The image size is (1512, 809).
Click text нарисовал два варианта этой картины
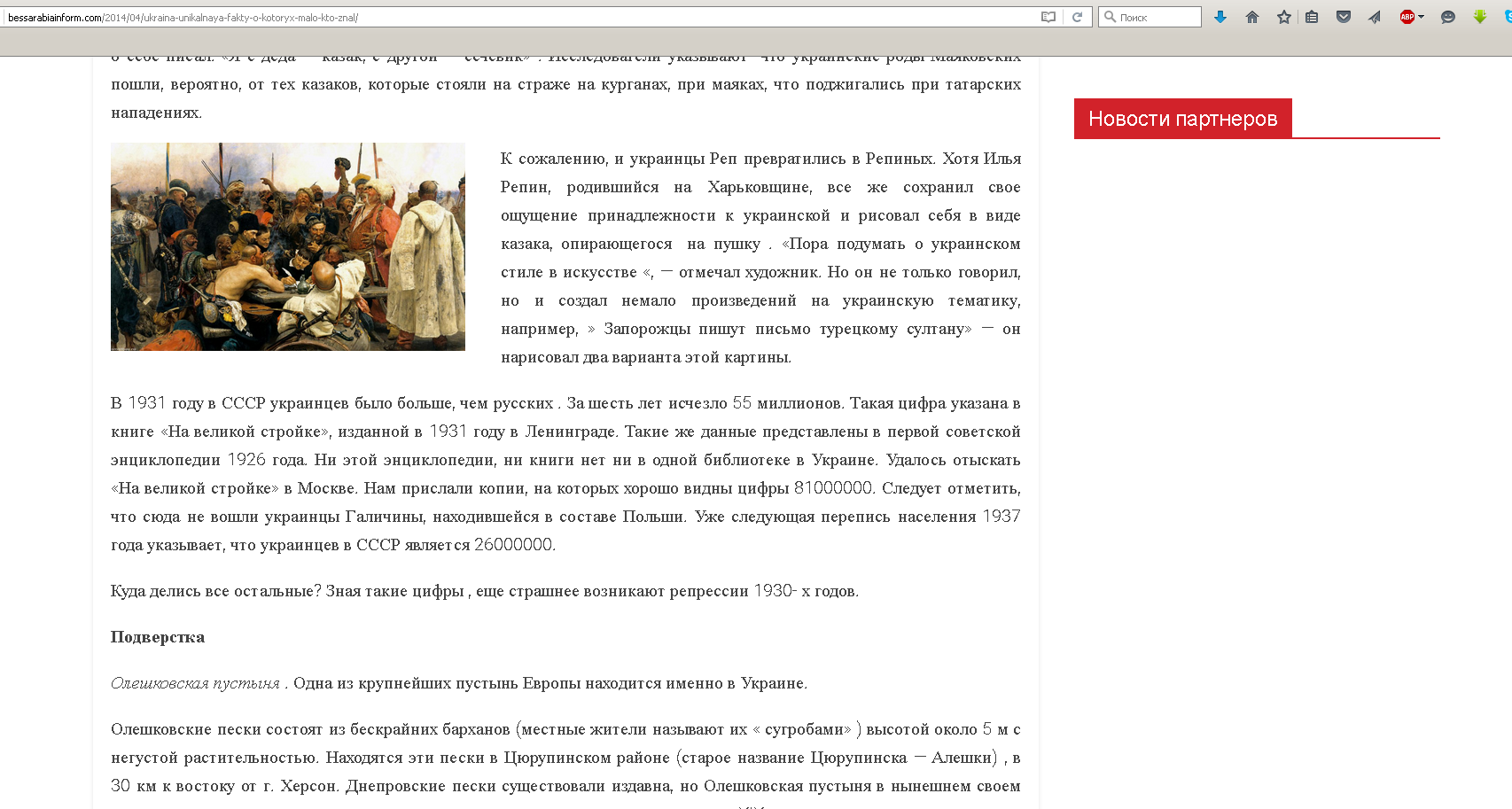point(646,357)
